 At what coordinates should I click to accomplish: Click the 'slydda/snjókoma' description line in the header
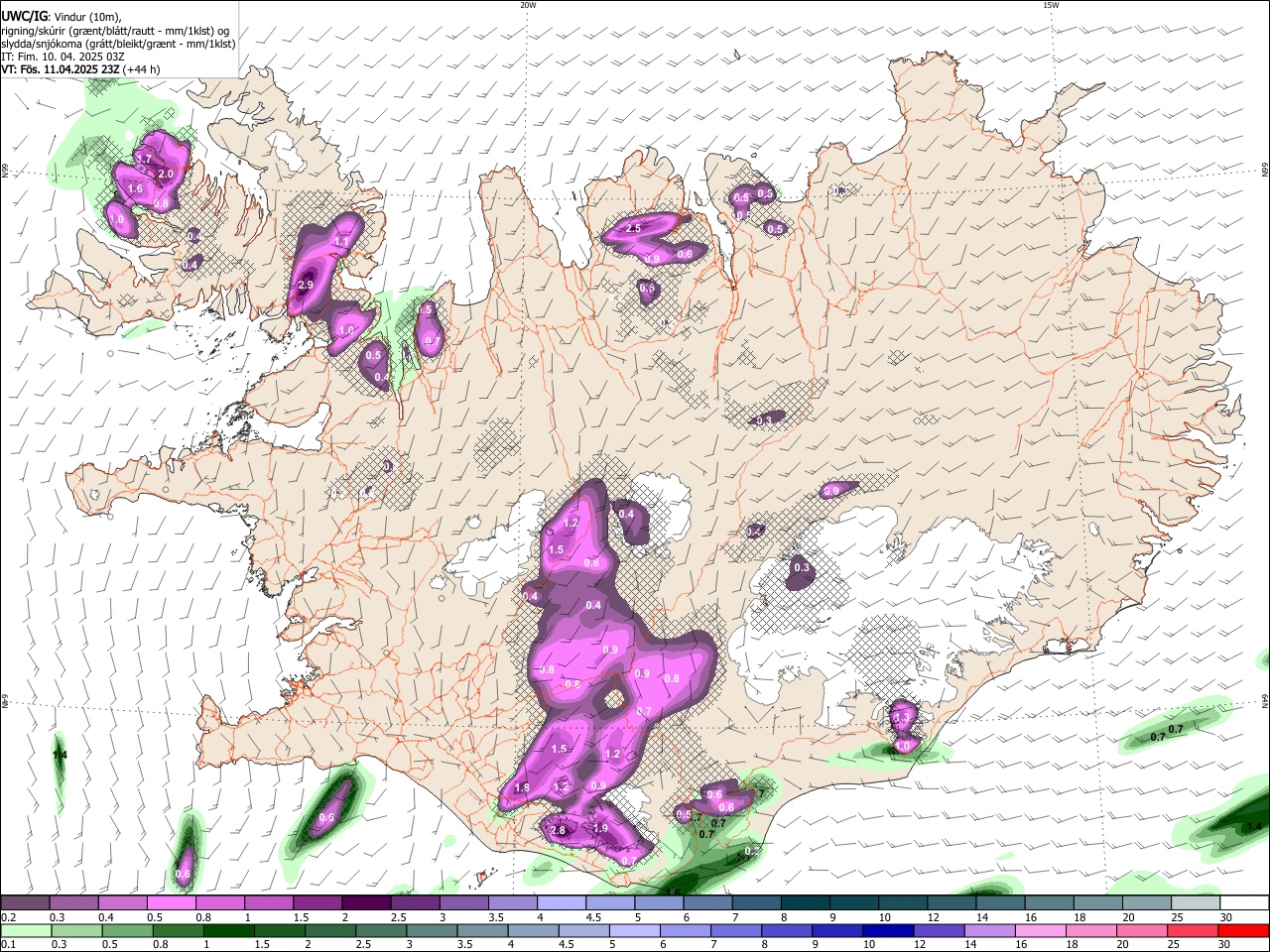118,44
